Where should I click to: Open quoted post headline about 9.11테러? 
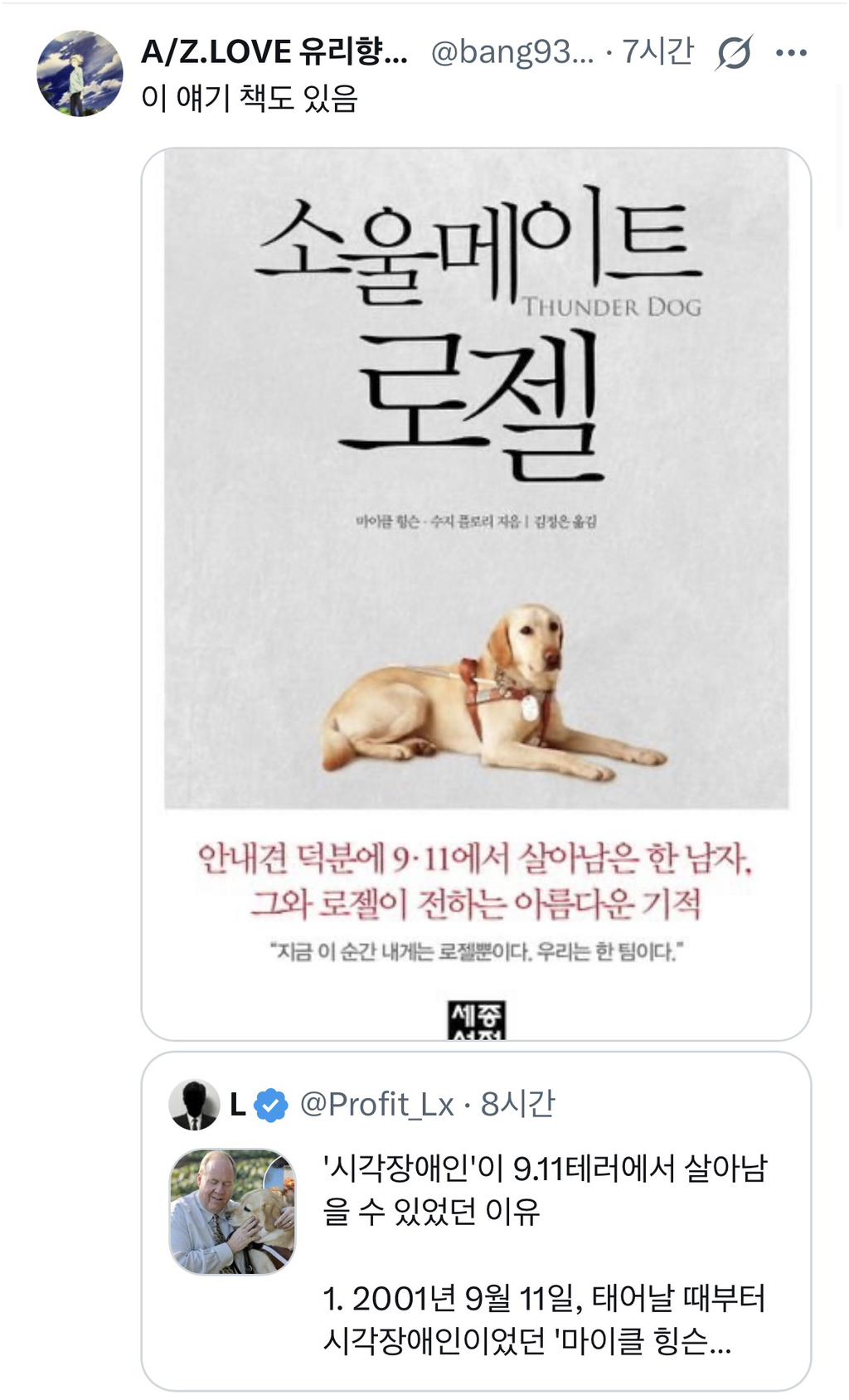coord(545,1190)
